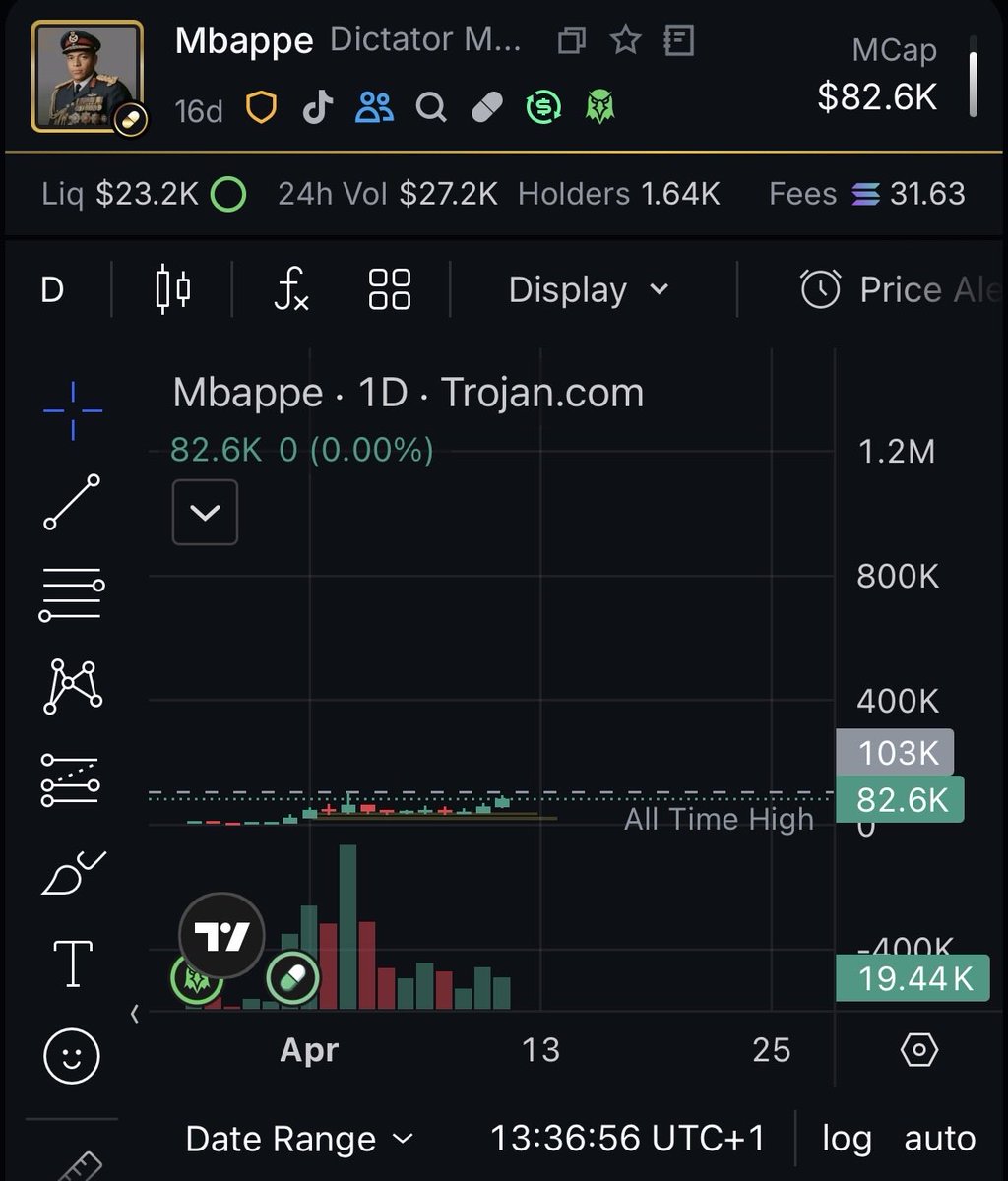Open the fx indicators menu
The width and height of the screenshot is (1008, 1181).
(291, 290)
